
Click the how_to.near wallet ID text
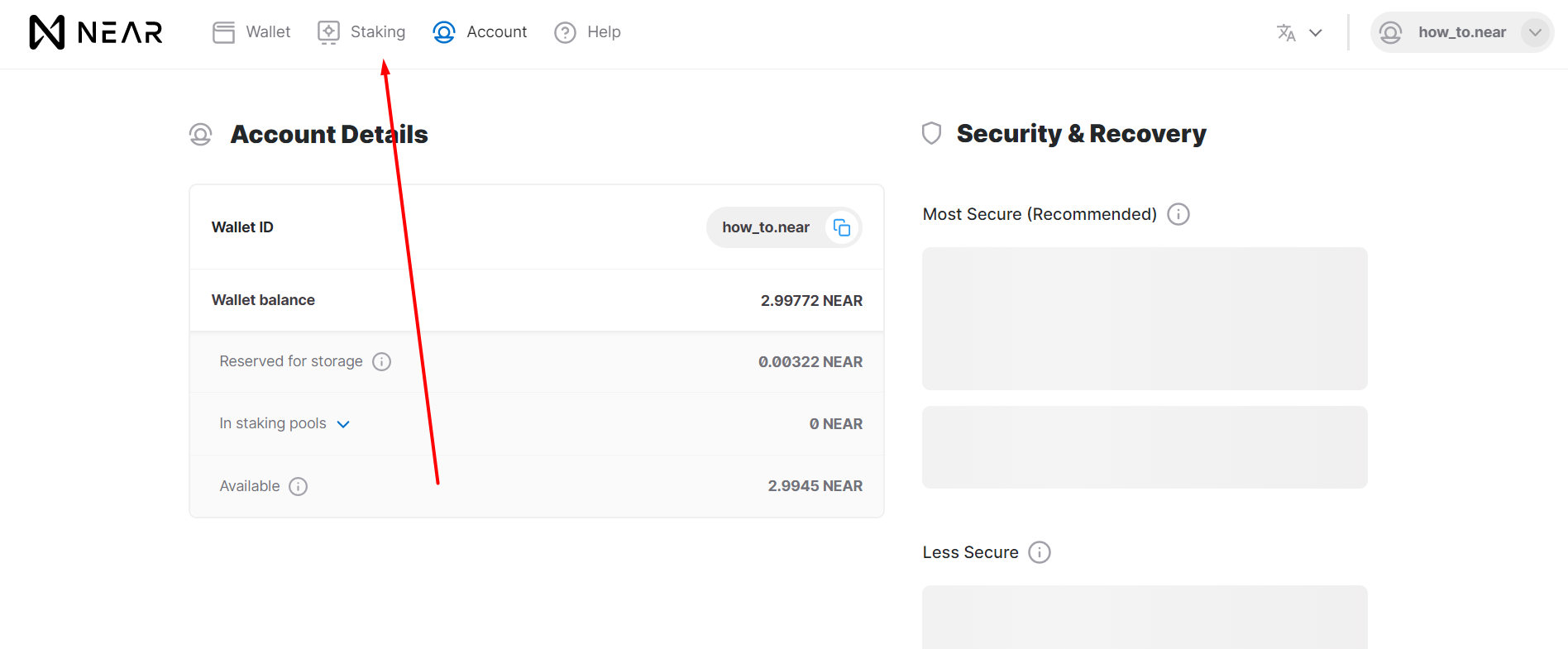[x=766, y=227]
